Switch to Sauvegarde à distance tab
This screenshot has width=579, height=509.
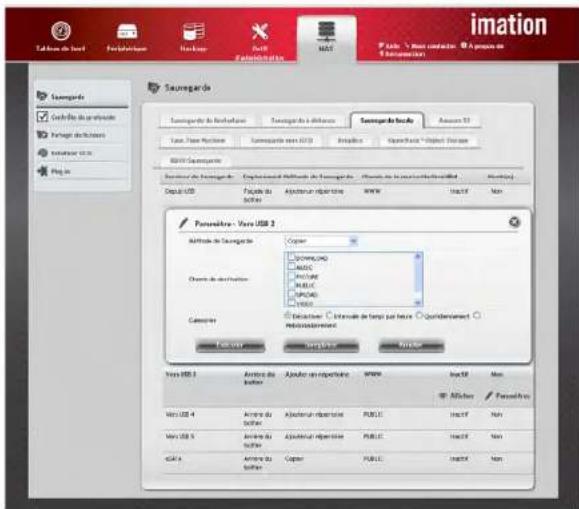pos(303,120)
